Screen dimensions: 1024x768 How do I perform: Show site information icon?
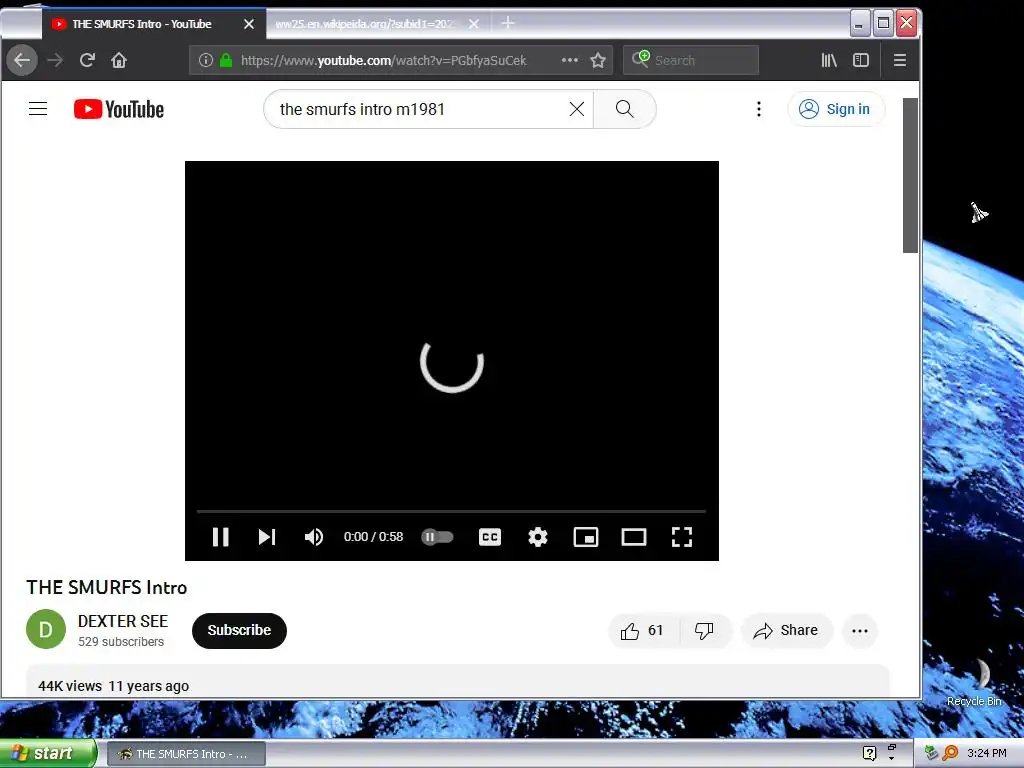coord(206,60)
